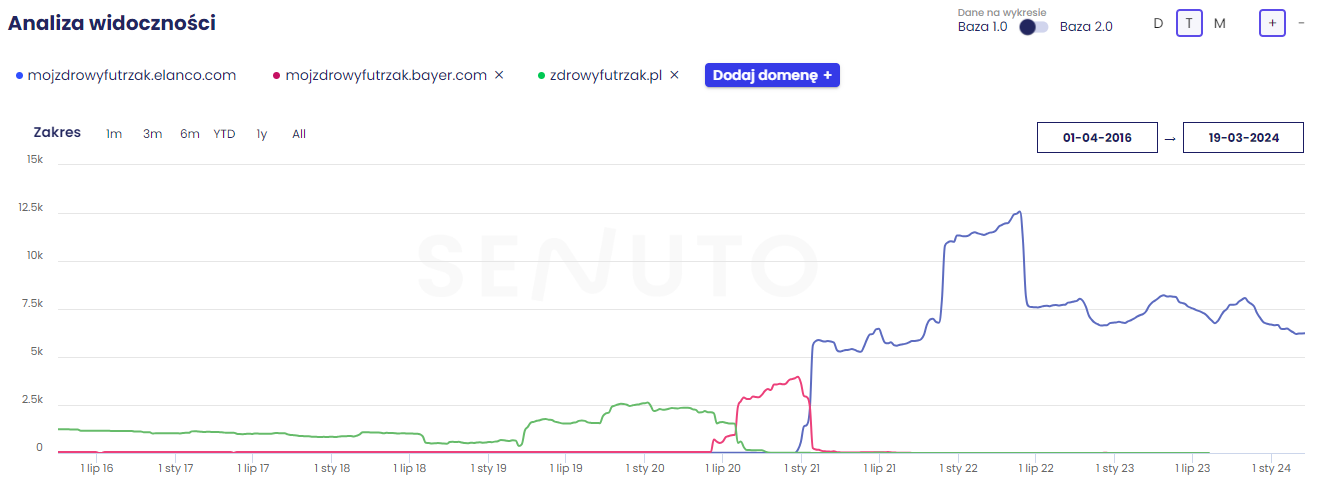The width and height of the screenshot is (1333, 486).
Task: Remove mojzdrowyfutrzak.bayer.com domain with X
Action: tap(499, 75)
